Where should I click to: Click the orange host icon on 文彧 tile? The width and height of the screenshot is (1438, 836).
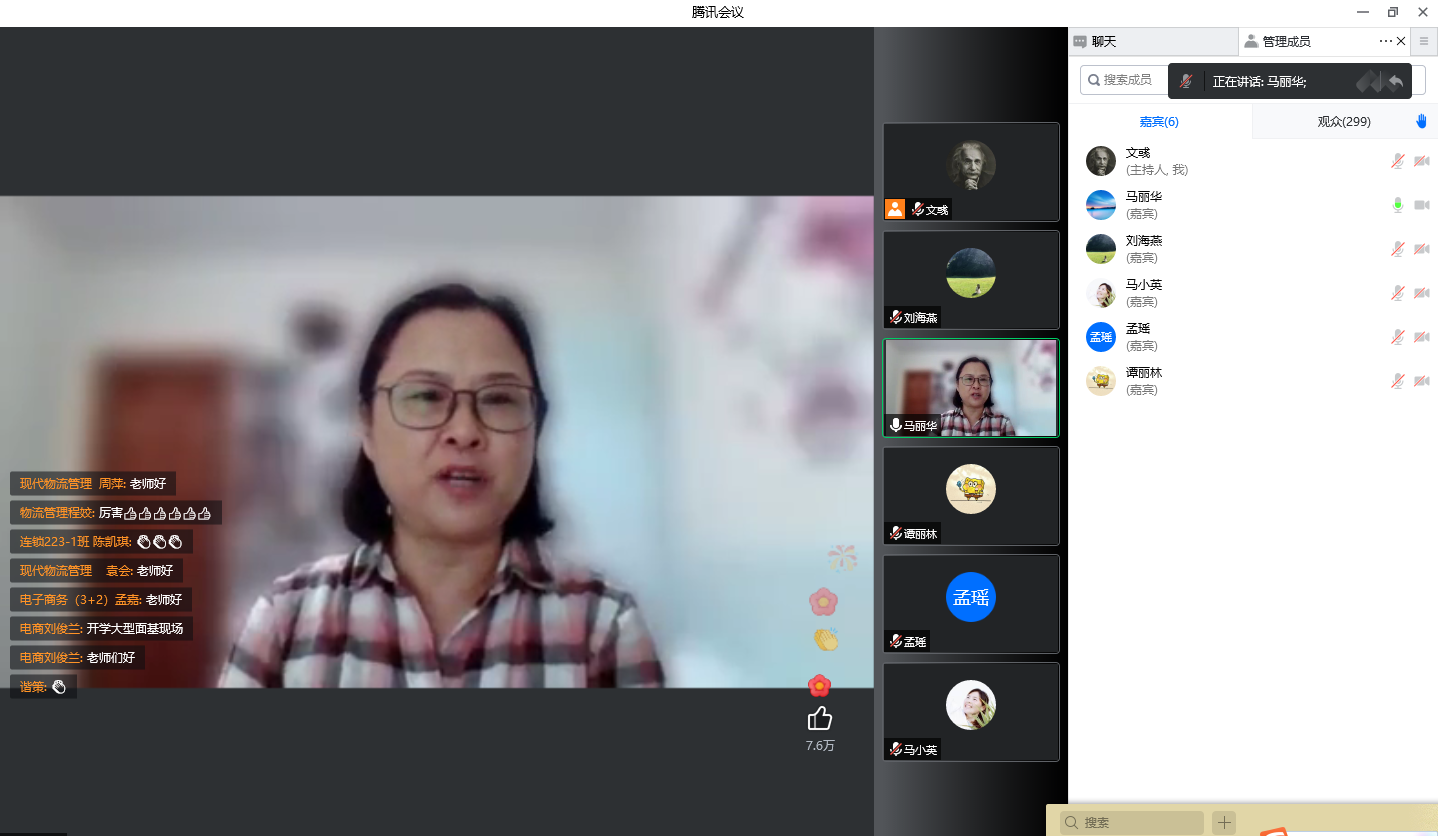coord(895,209)
